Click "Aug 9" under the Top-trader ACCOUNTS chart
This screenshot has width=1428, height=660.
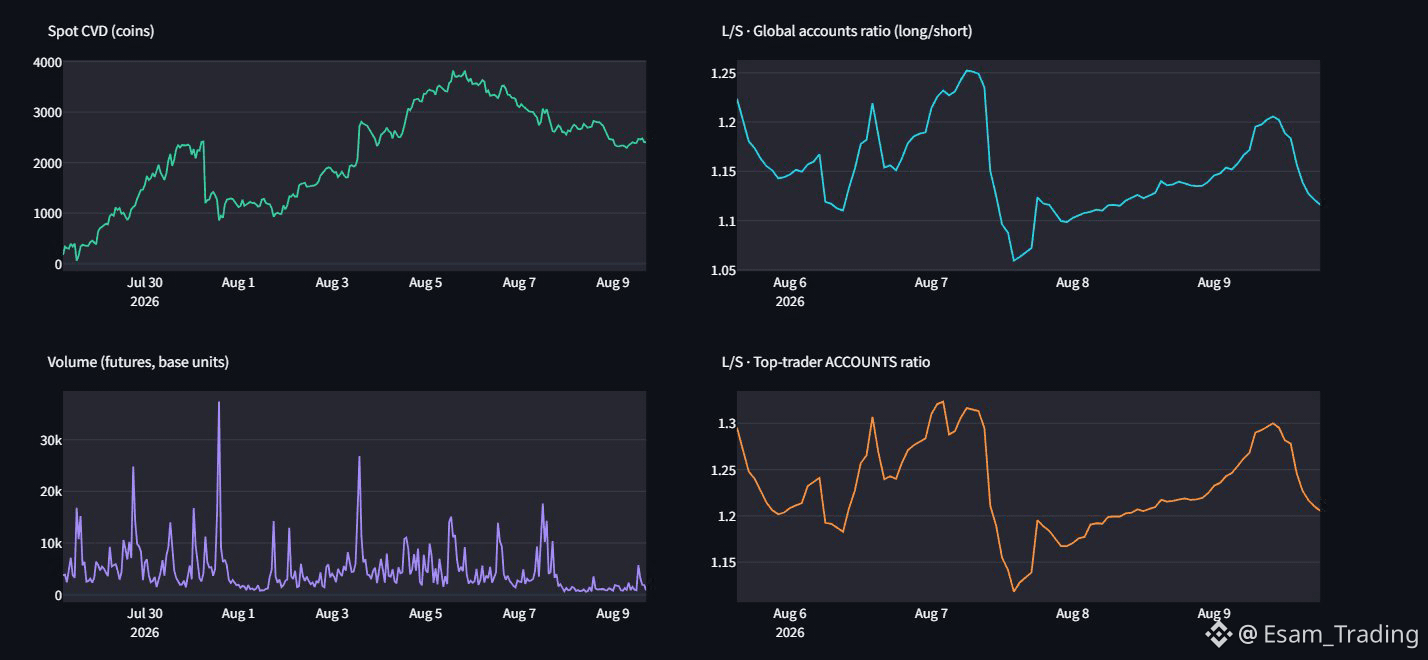1213,614
